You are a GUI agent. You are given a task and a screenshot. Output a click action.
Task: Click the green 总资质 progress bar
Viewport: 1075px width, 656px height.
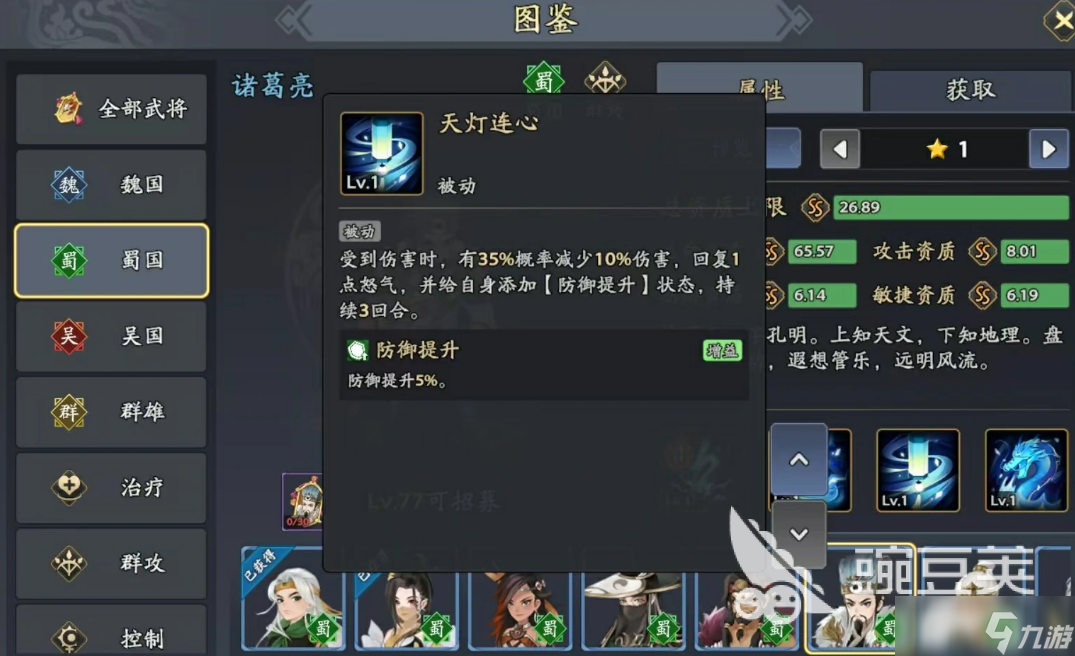coord(950,207)
